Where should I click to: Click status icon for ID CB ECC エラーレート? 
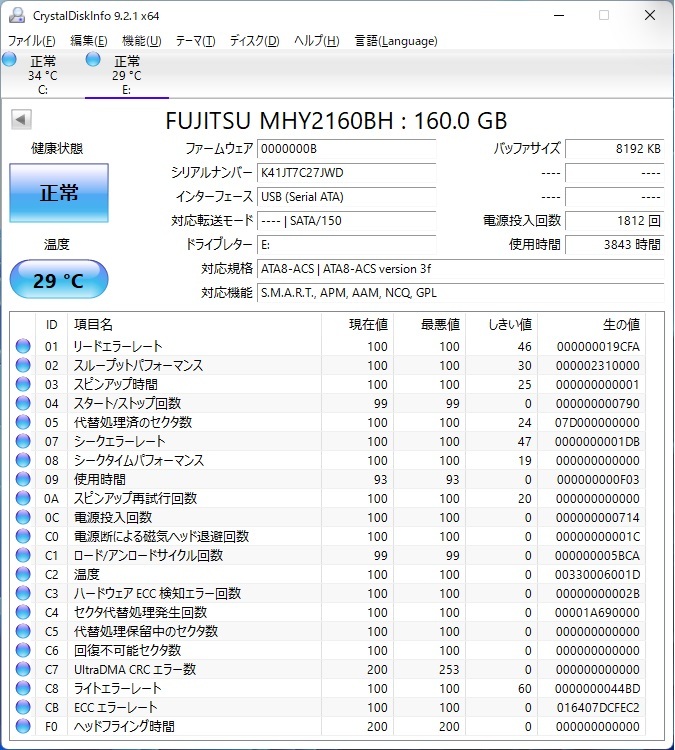coord(23,707)
